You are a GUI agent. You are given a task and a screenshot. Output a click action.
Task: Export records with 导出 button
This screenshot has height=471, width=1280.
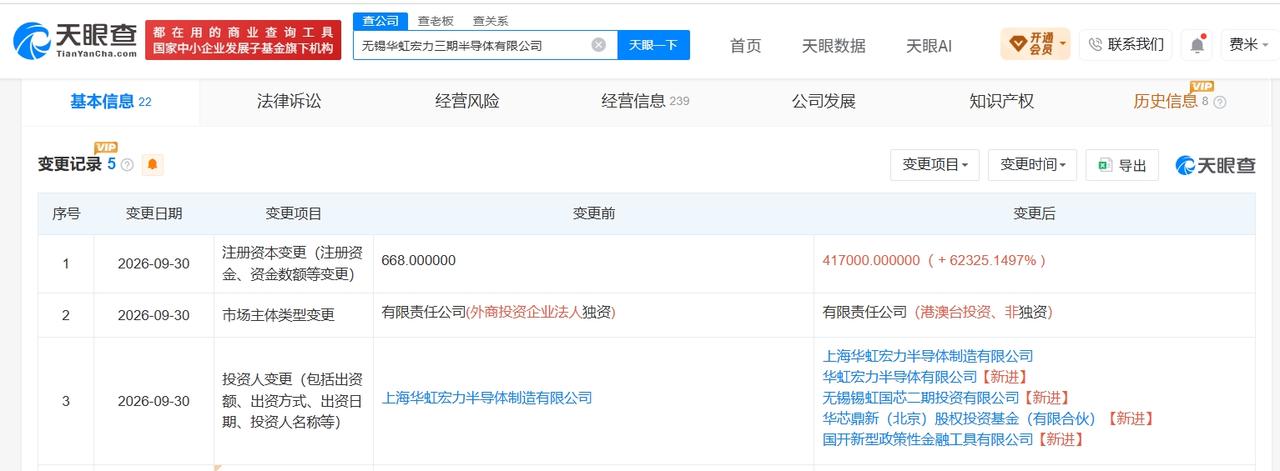click(x=1123, y=165)
